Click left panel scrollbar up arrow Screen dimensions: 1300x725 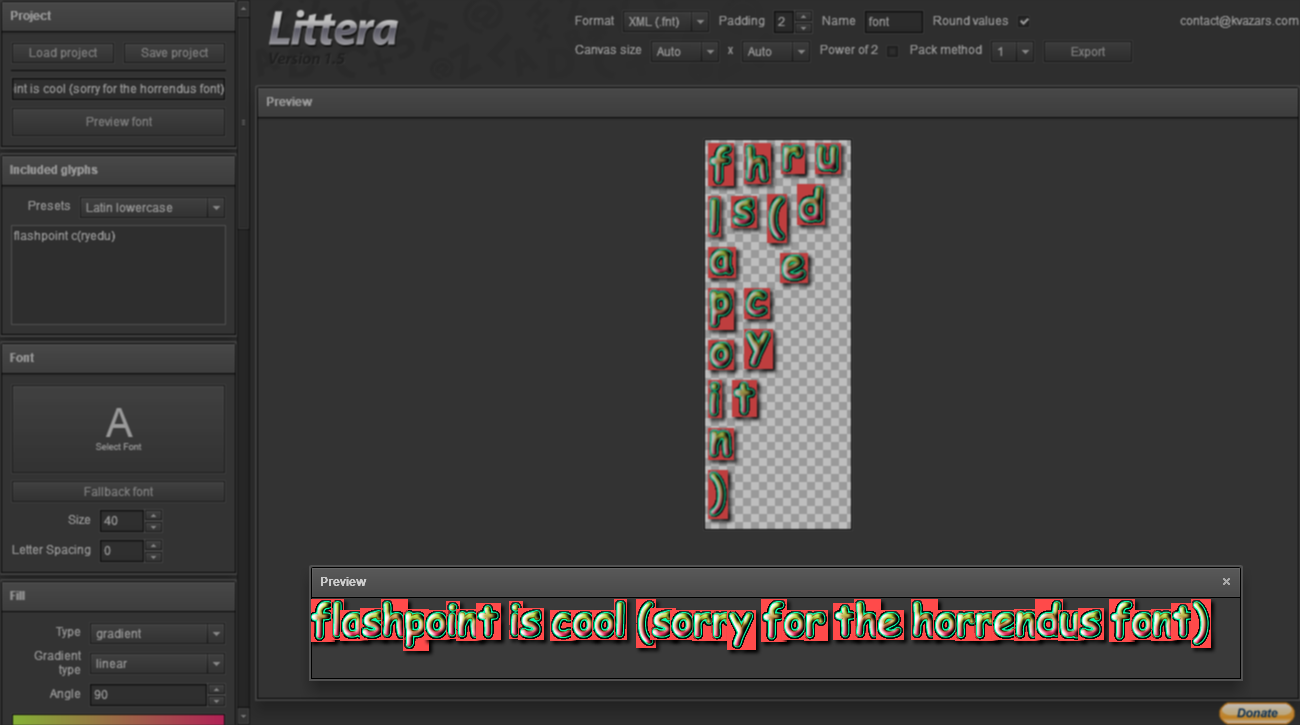(243, 8)
